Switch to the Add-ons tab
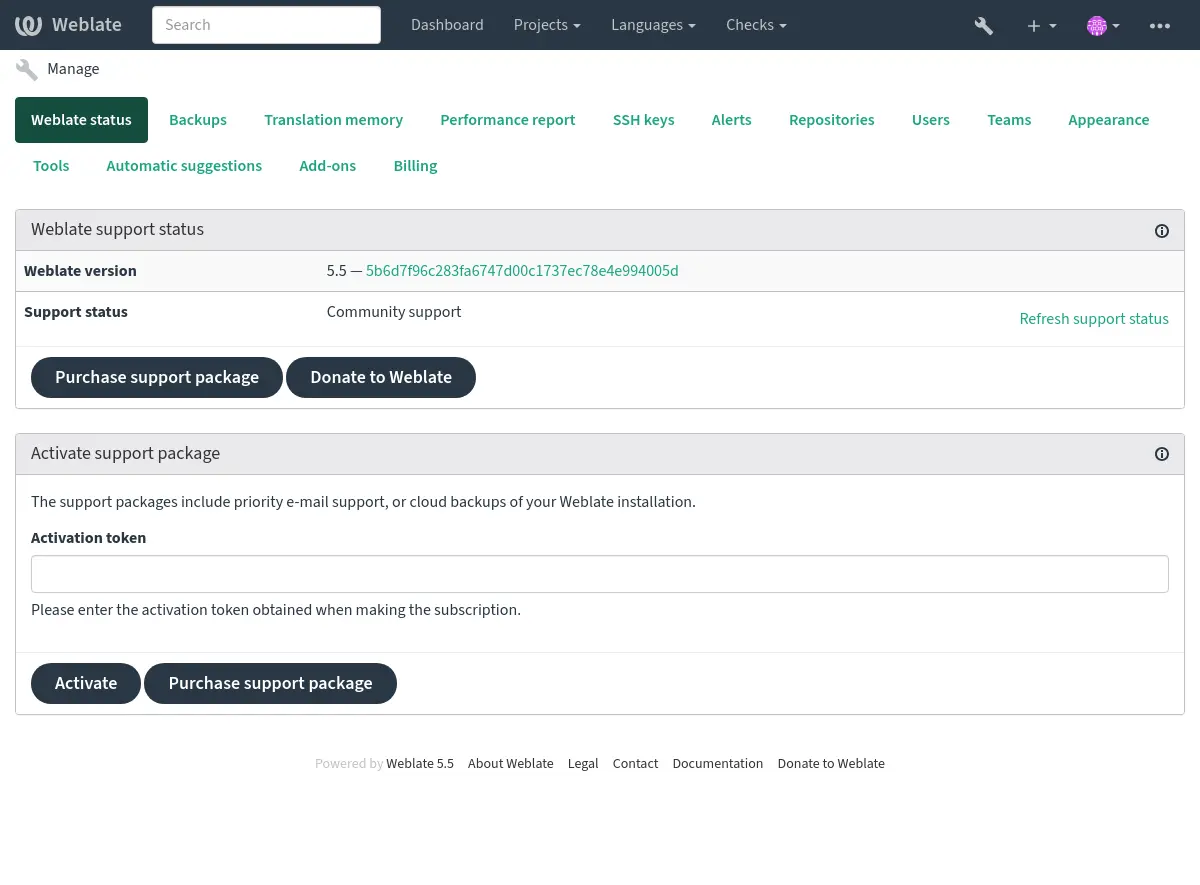This screenshot has height=885, width=1200. (x=328, y=166)
